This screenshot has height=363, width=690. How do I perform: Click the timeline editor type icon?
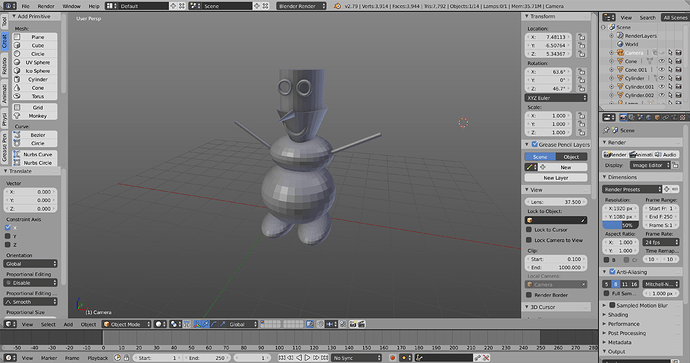[x=10, y=358]
